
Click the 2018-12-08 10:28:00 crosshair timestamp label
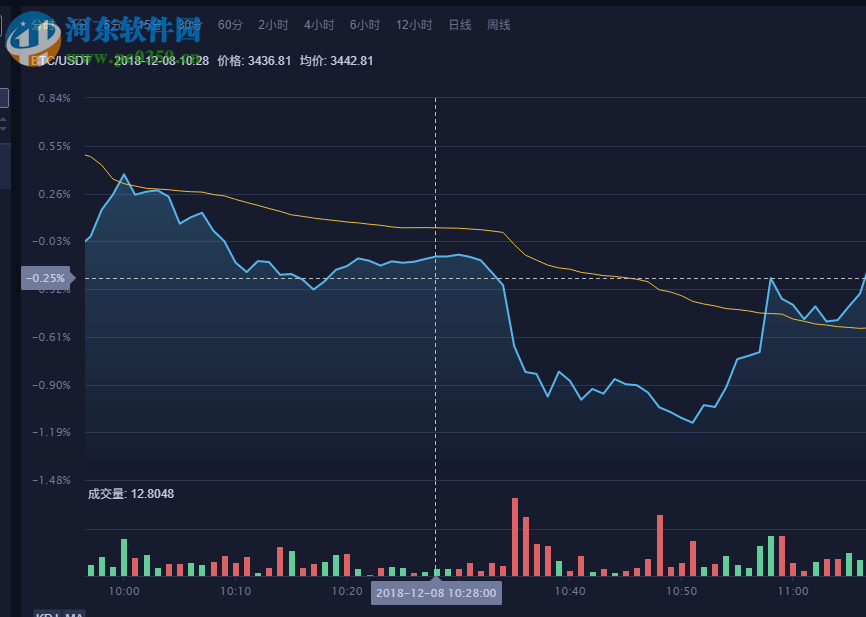click(435, 593)
